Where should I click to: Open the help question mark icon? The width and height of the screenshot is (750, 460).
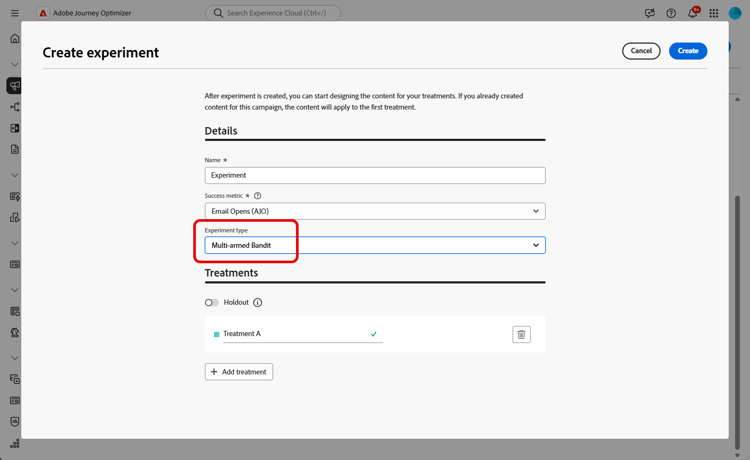tap(671, 13)
